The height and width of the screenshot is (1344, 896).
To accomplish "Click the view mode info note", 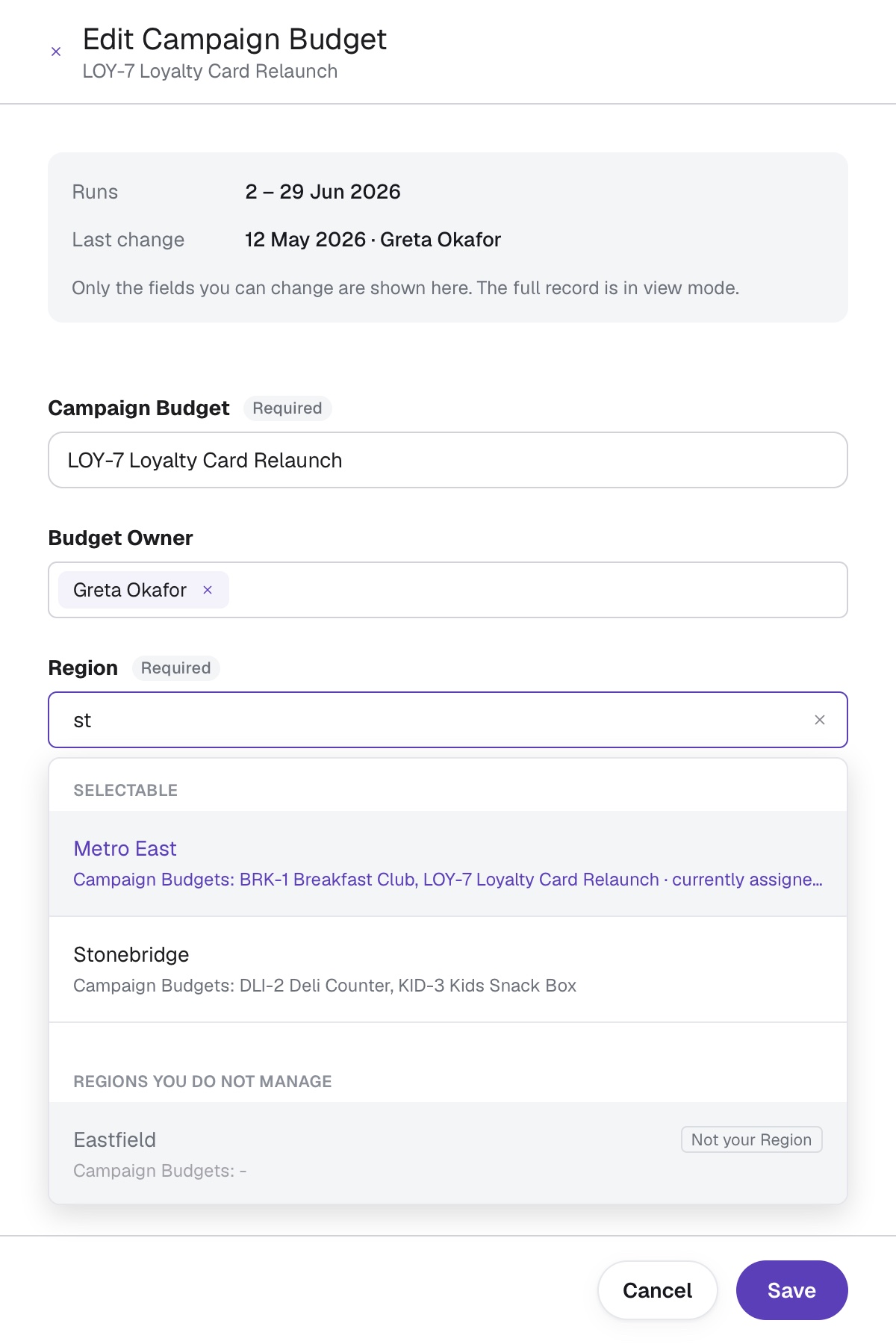I will [405, 288].
